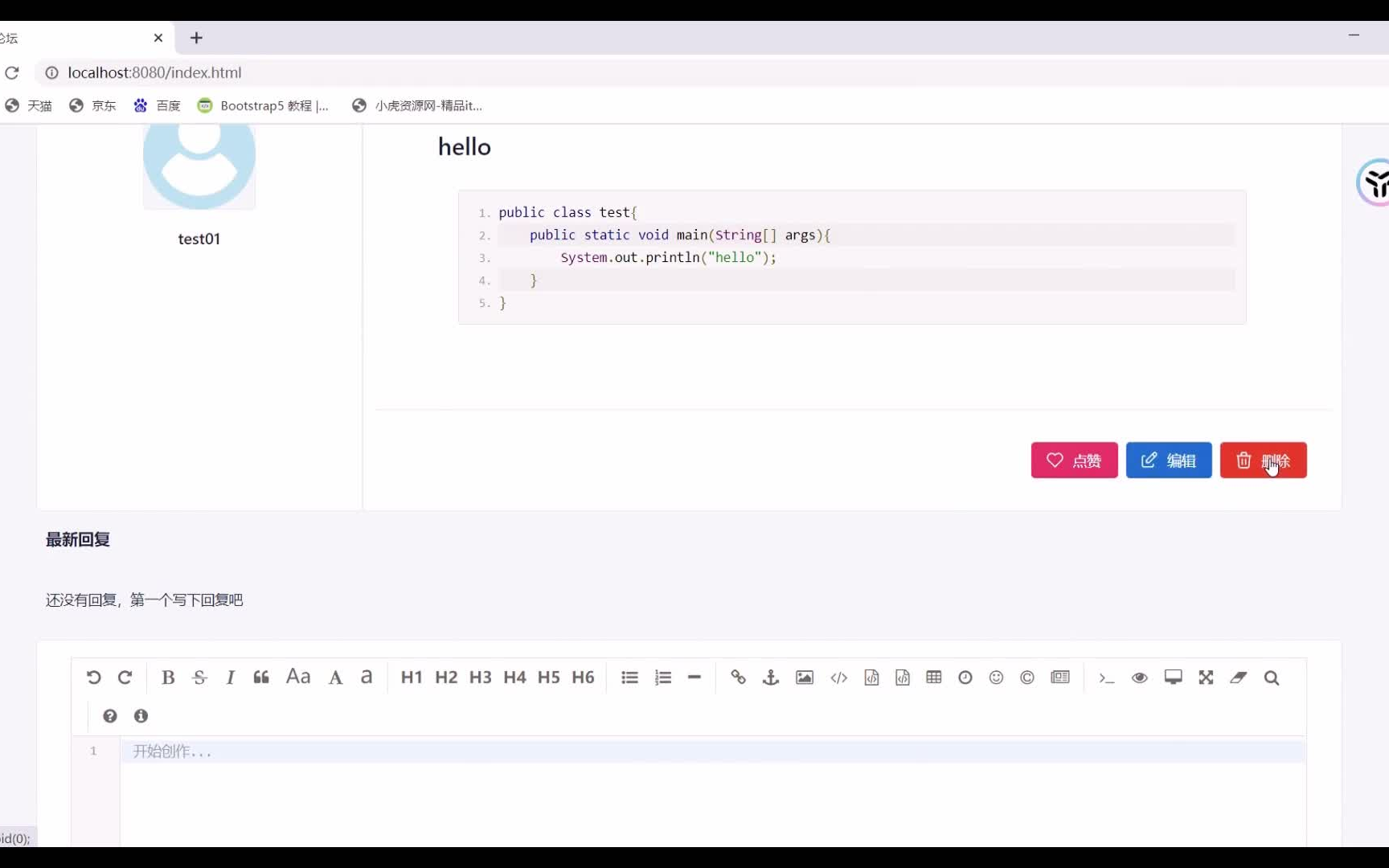Insert a block quote

[x=261, y=678]
